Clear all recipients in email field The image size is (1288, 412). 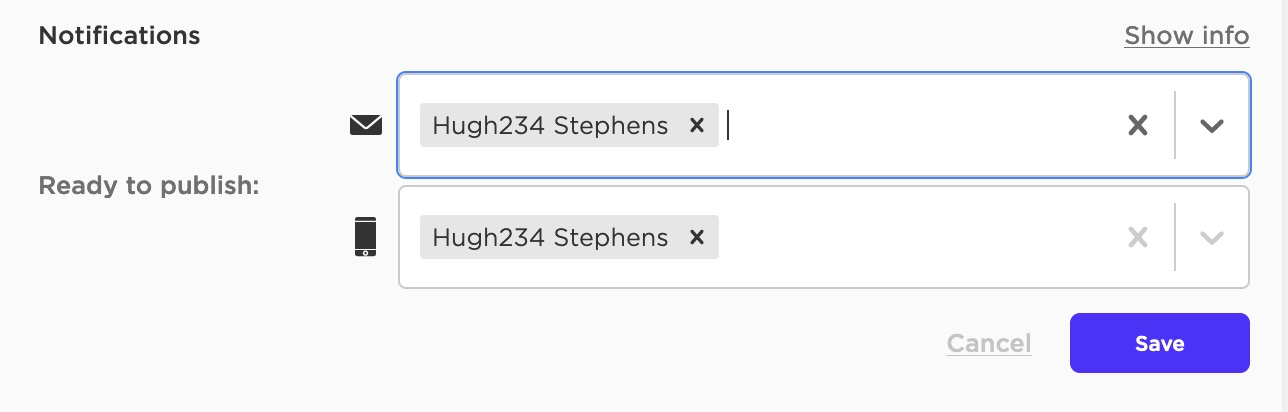click(1137, 125)
